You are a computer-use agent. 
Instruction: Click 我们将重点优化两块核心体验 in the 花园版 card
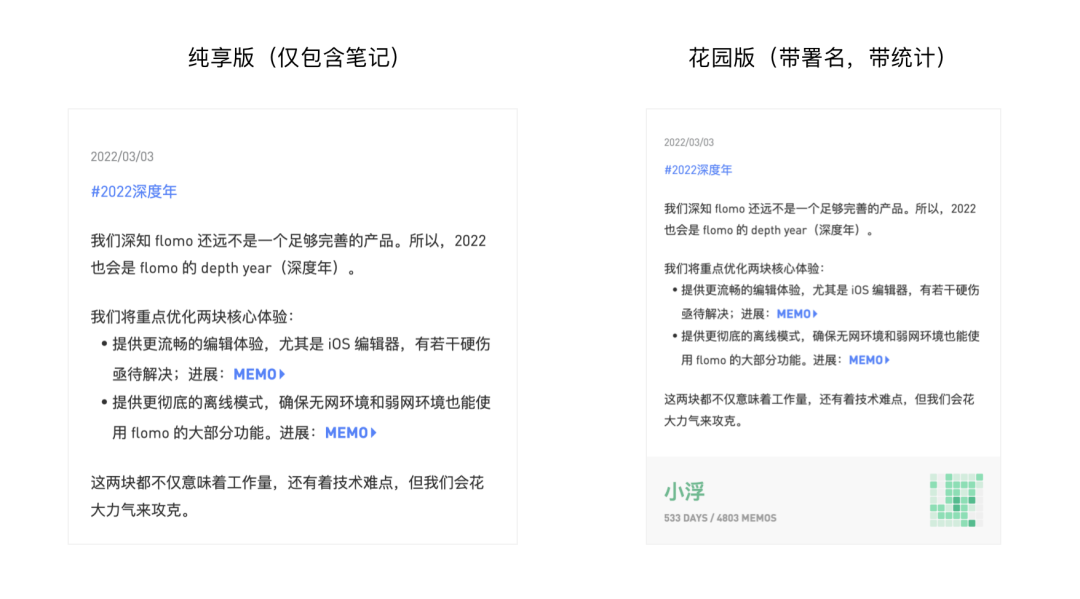point(744,269)
